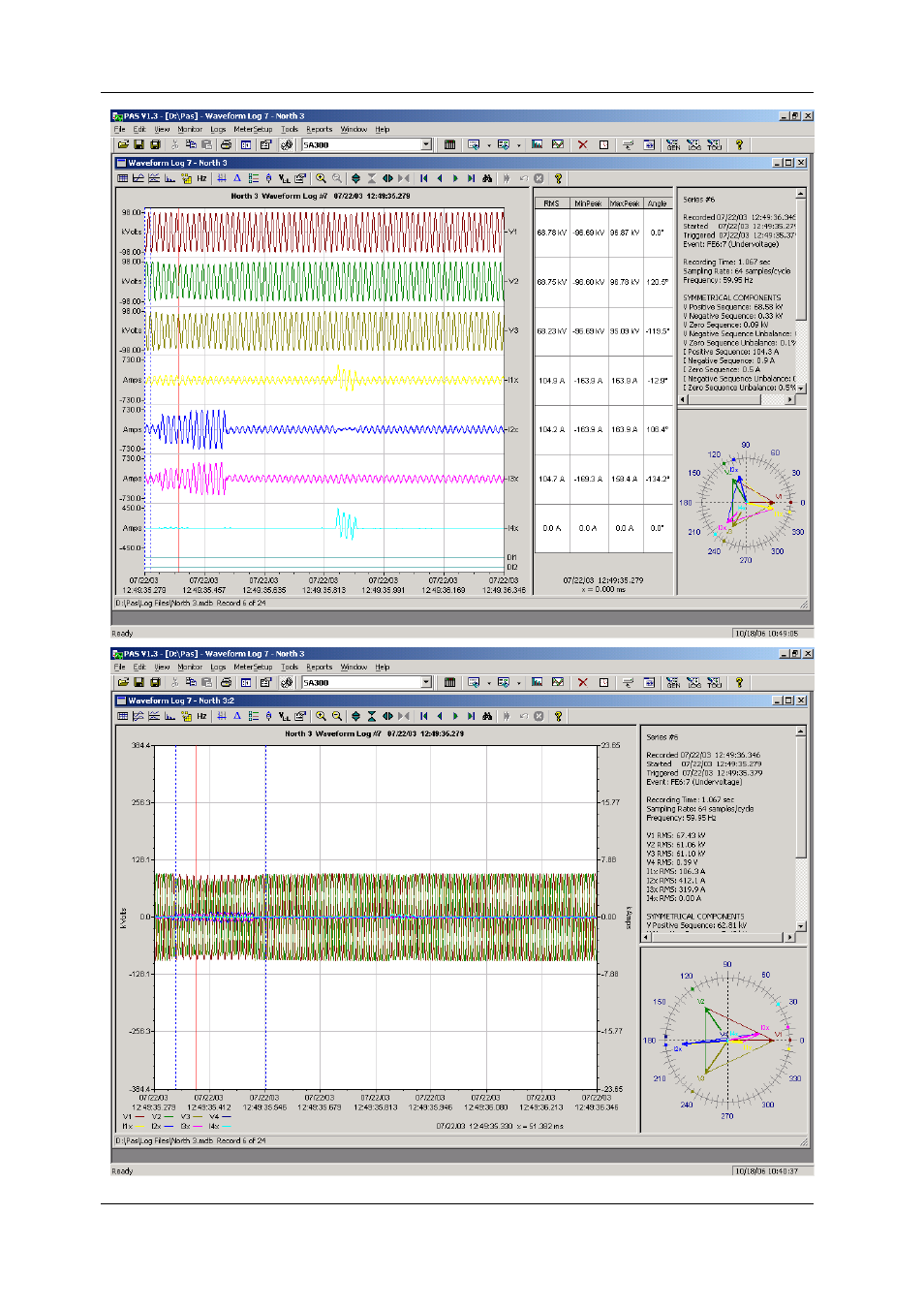924x1308 pixels.
Task: Open Monitor menu in North 3 window
Action: [x=190, y=130]
